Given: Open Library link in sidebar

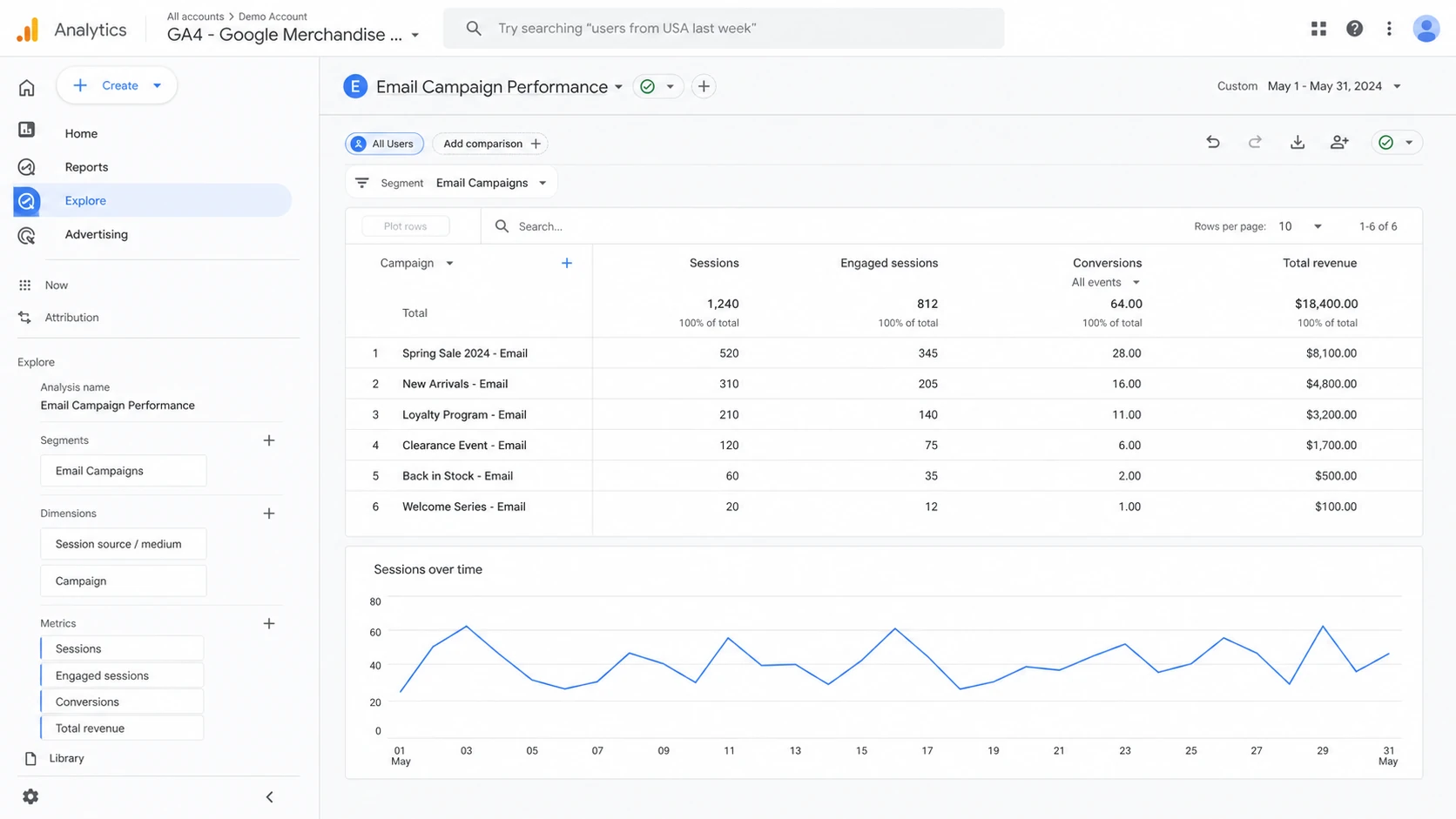Looking at the screenshot, I should (x=66, y=758).
